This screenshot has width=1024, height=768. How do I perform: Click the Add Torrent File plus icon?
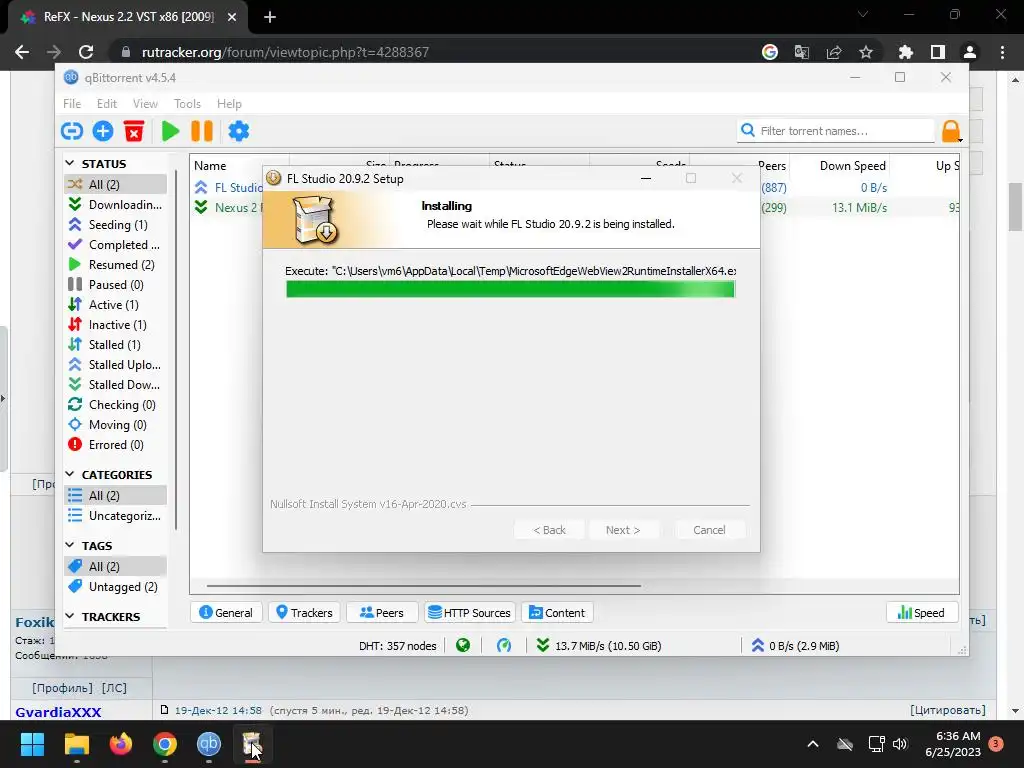click(x=103, y=131)
